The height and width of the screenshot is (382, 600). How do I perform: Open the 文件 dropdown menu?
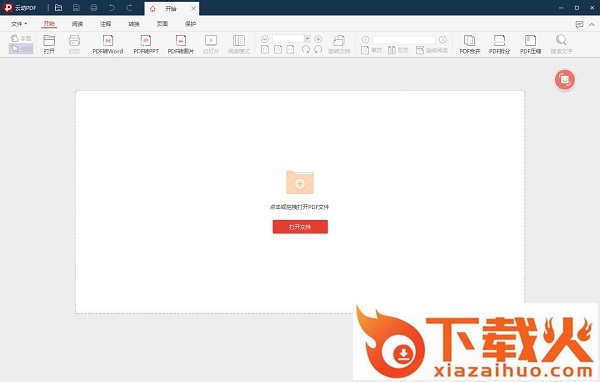tap(19, 24)
